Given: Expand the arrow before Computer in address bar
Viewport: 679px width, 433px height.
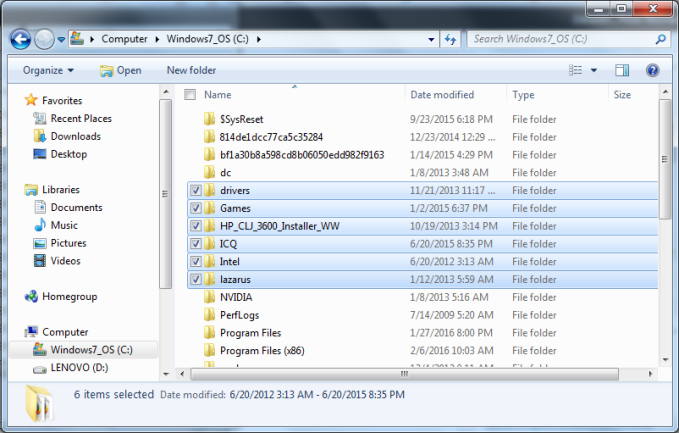Looking at the screenshot, I should (92, 39).
